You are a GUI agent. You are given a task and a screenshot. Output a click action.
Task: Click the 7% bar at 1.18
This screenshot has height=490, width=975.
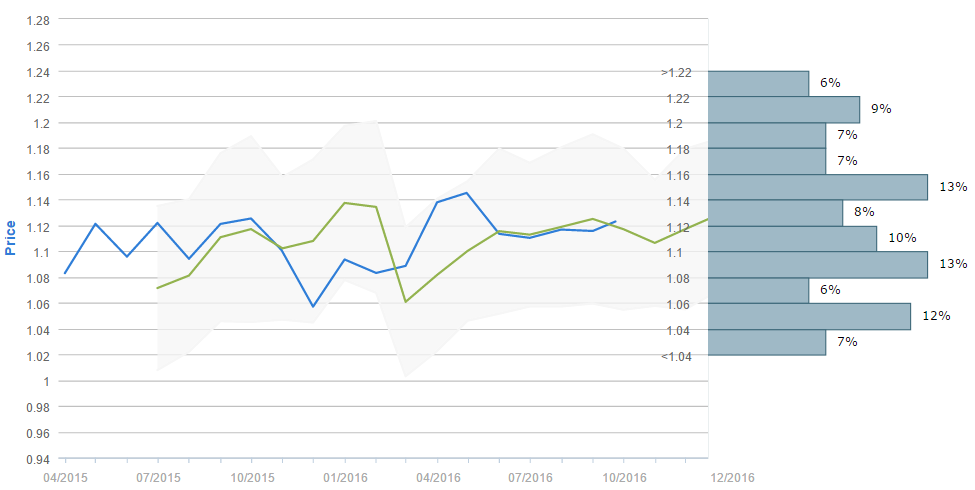click(766, 161)
